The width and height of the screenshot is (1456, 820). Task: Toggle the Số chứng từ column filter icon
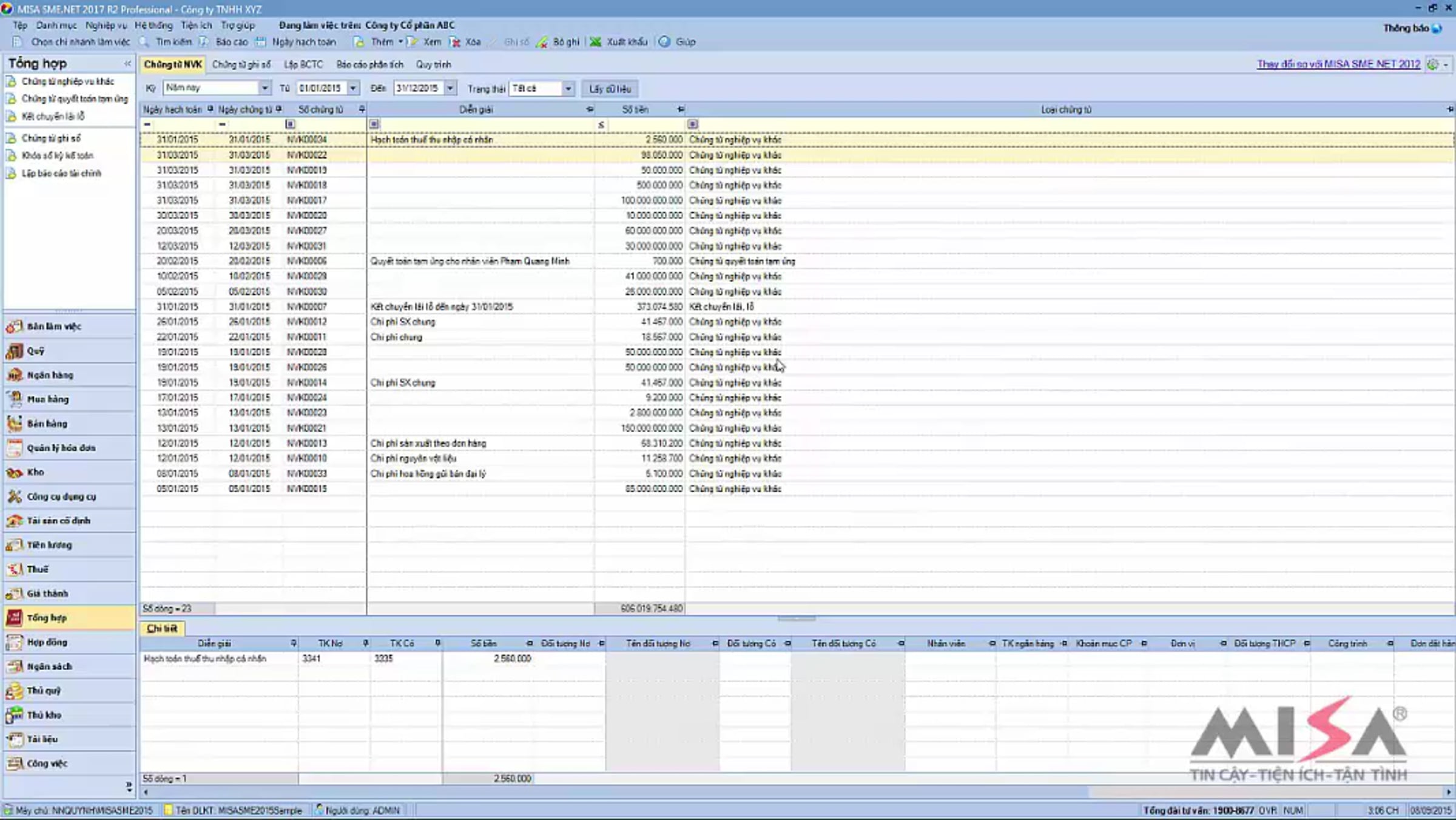(x=290, y=124)
